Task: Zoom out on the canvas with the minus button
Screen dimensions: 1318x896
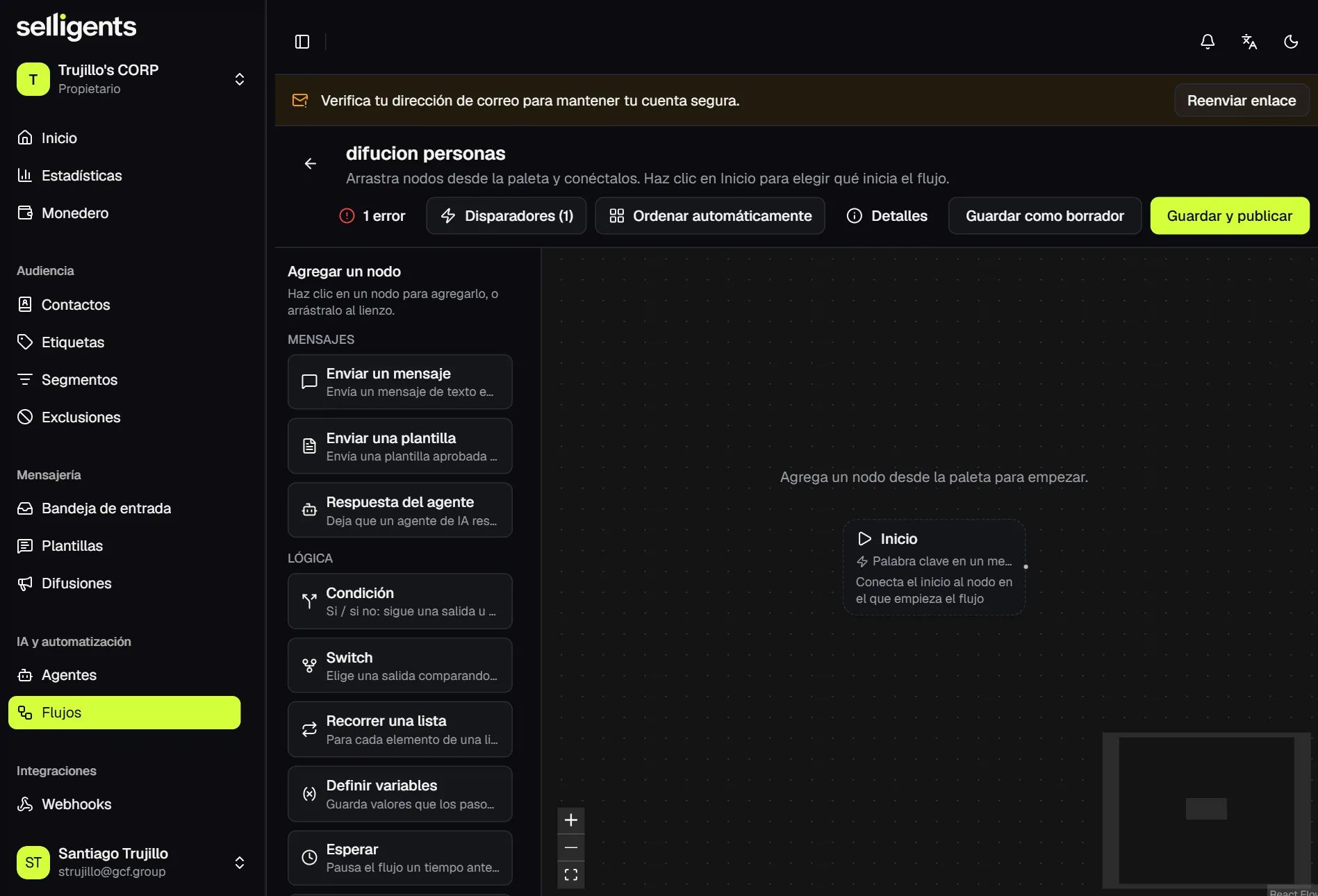Action: pos(571,847)
